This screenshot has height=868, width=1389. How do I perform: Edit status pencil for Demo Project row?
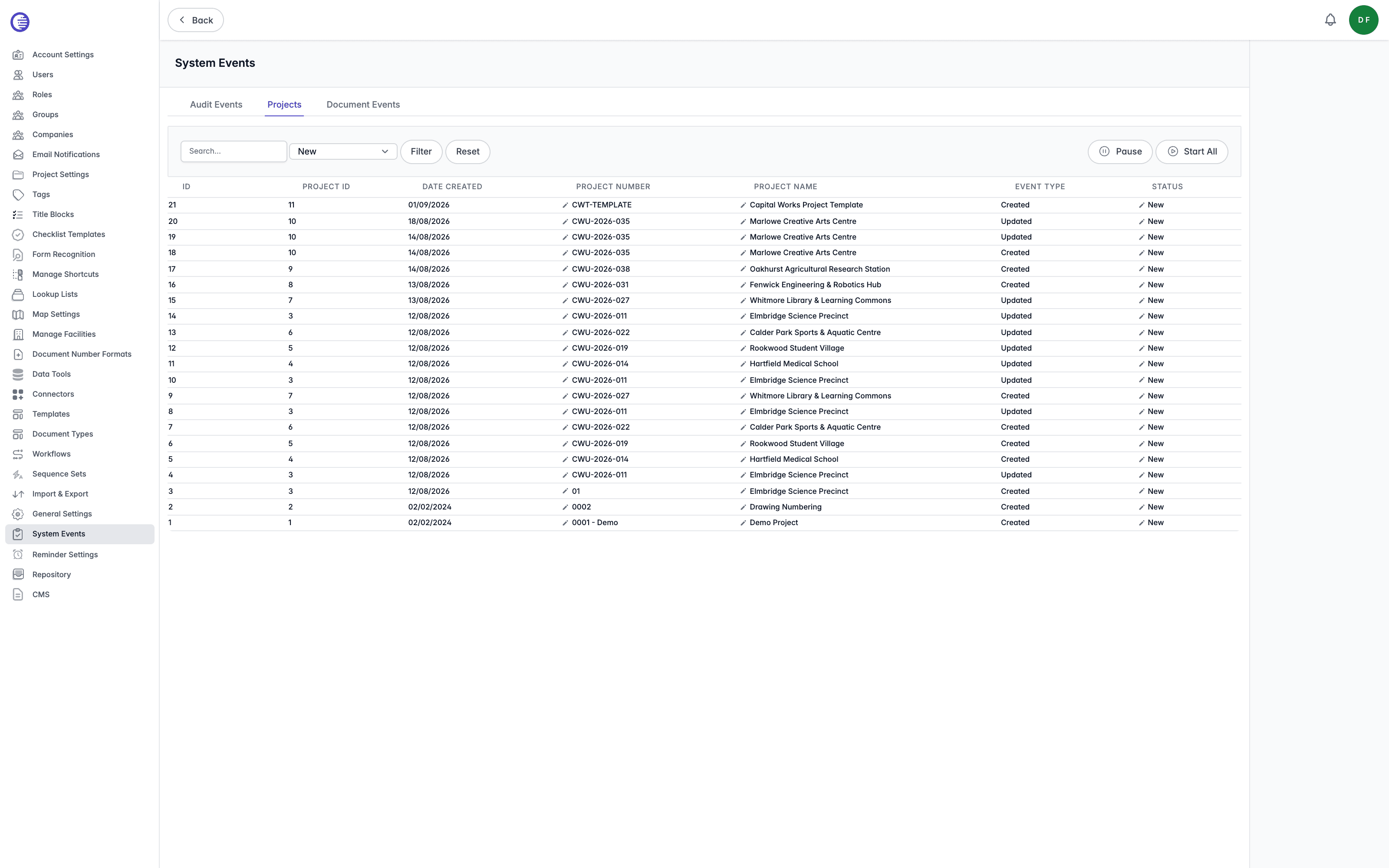tap(1142, 523)
